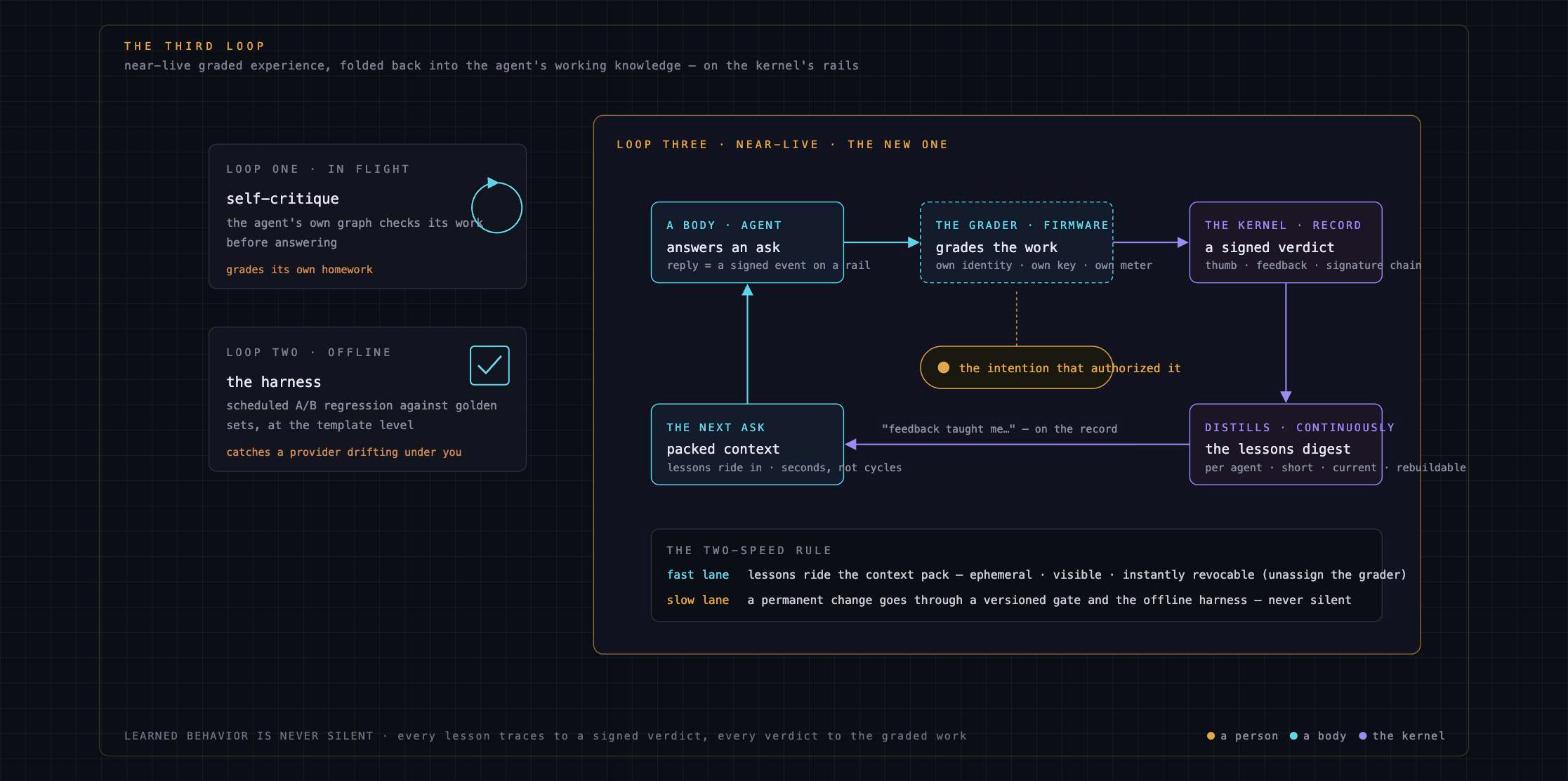This screenshot has width=1568, height=781.
Task: Click the purple 'the kernel' legend dot
Action: 1363,736
